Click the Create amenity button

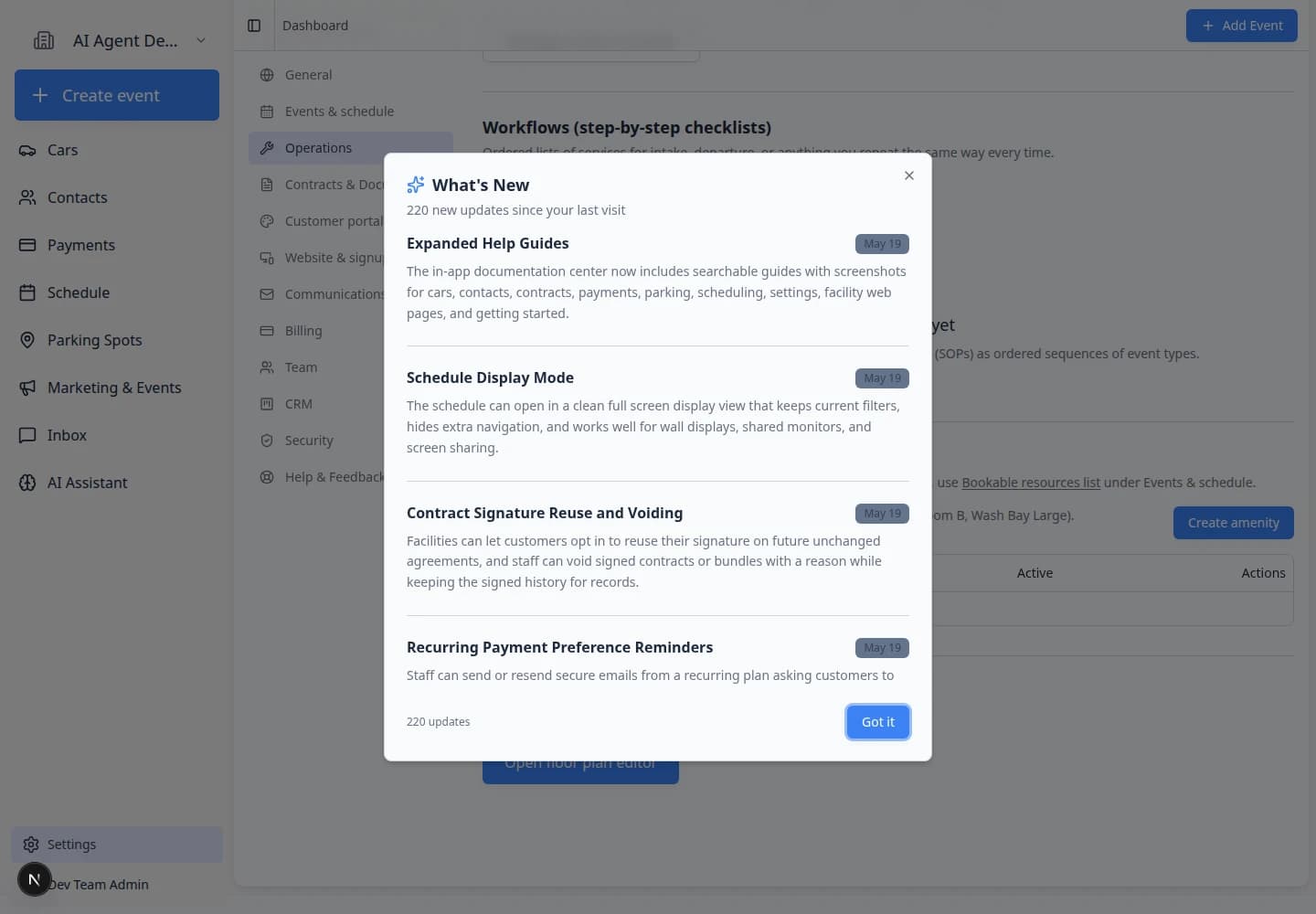pos(1233,523)
